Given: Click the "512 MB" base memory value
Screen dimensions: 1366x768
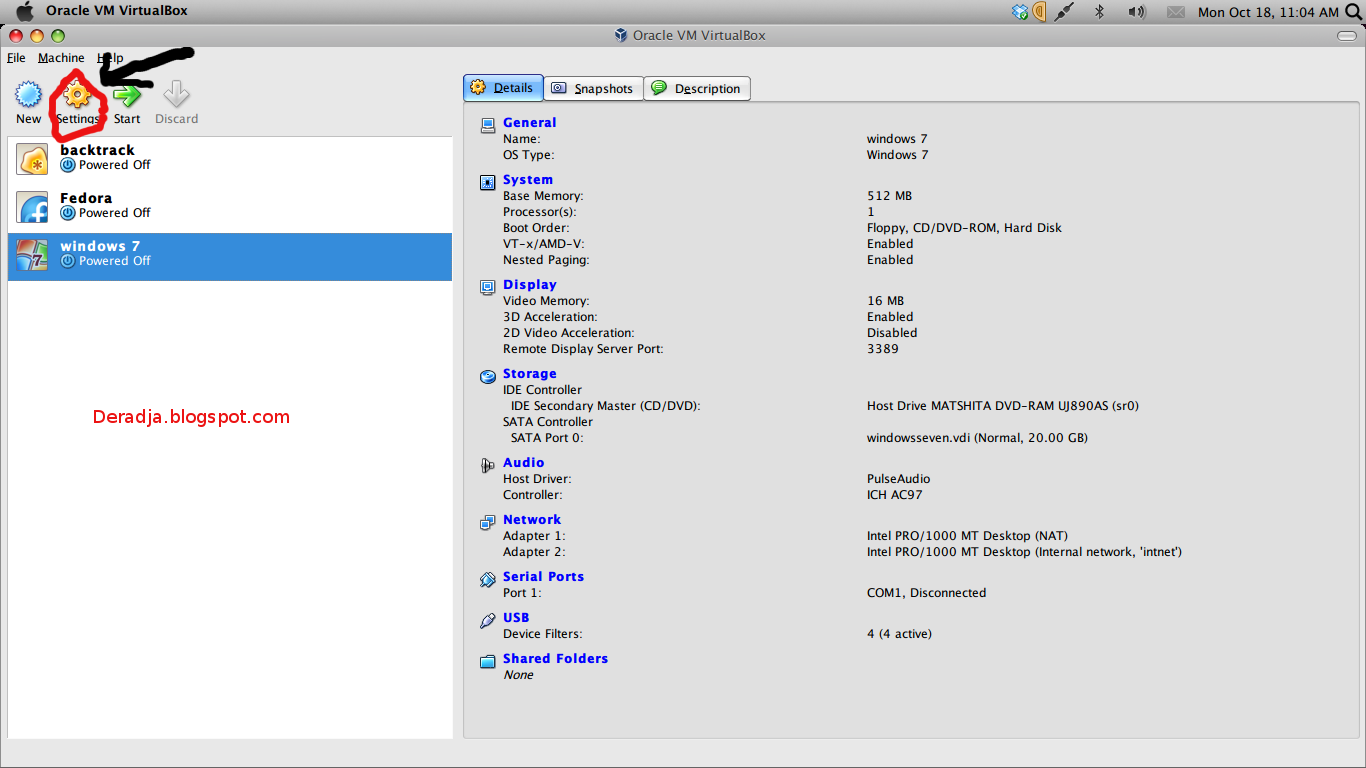Looking at the screenshot, I should tap(889, 196).
